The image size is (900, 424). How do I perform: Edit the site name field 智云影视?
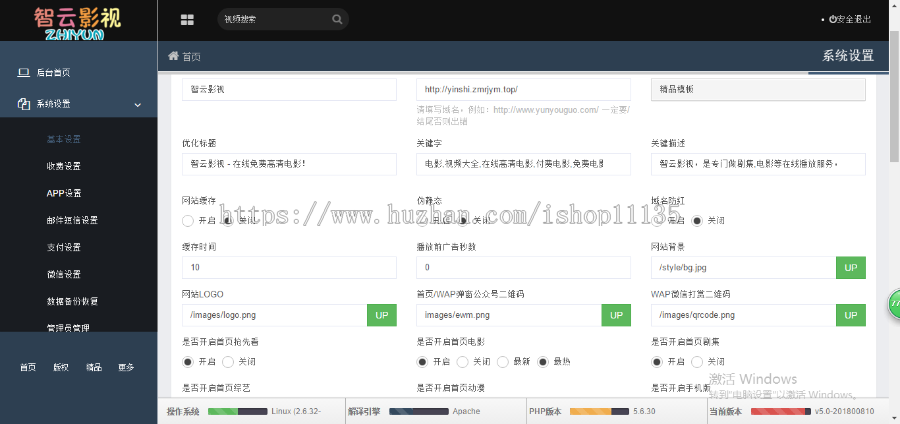[289, 90]
